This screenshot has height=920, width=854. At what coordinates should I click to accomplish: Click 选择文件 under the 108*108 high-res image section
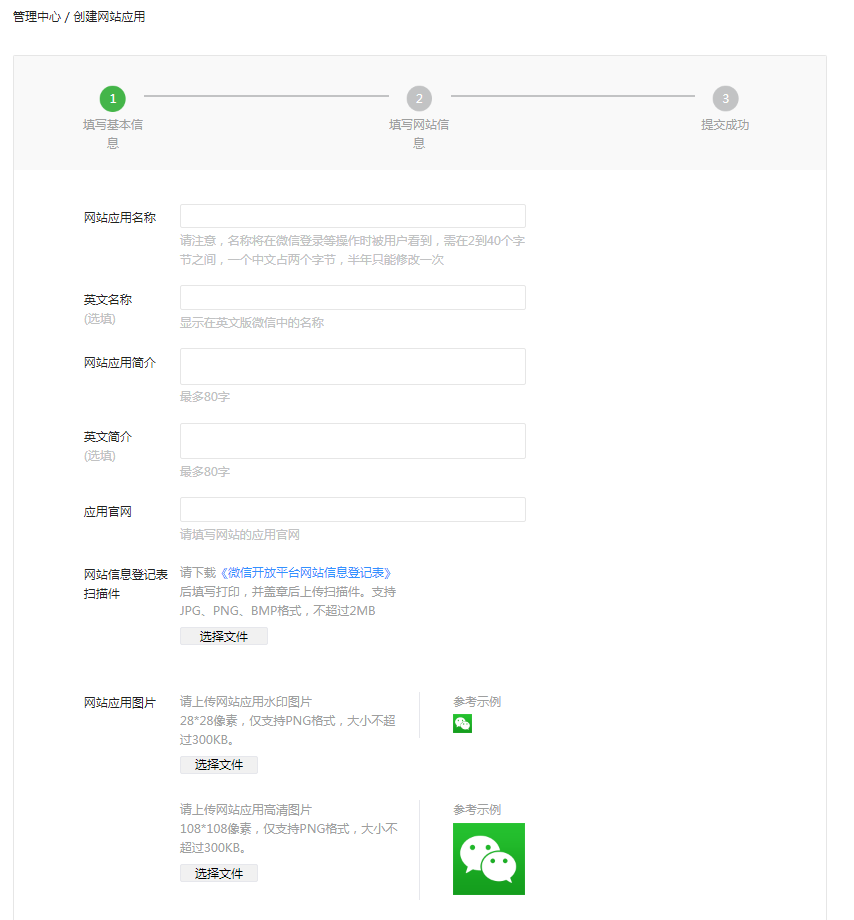pyautogui.click(x=218, y=872)
